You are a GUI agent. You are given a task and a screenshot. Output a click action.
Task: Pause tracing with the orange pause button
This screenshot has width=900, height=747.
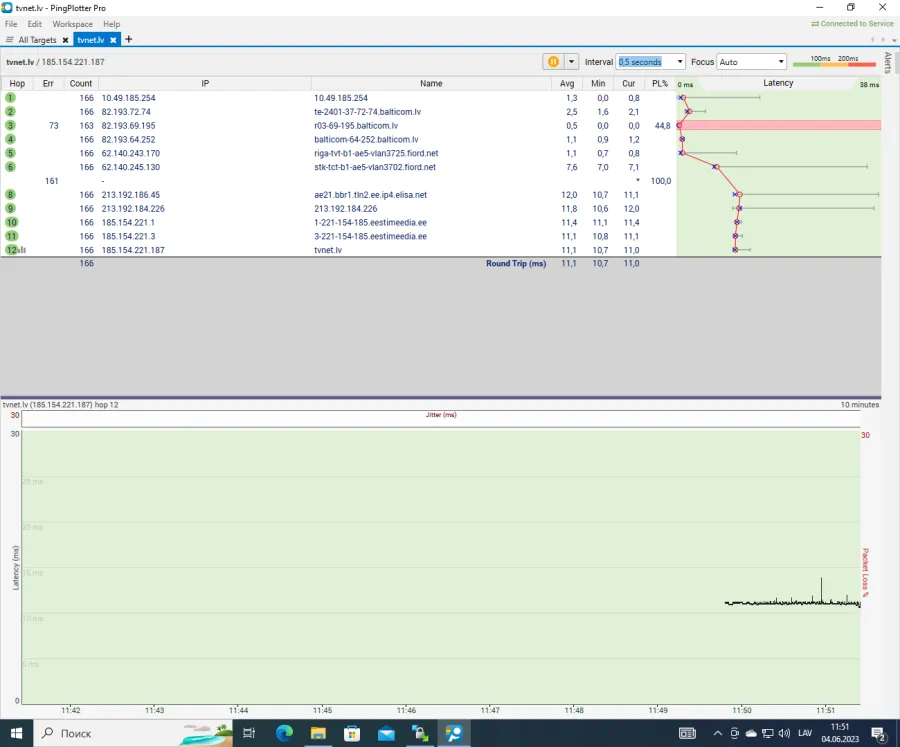[553, 61]
